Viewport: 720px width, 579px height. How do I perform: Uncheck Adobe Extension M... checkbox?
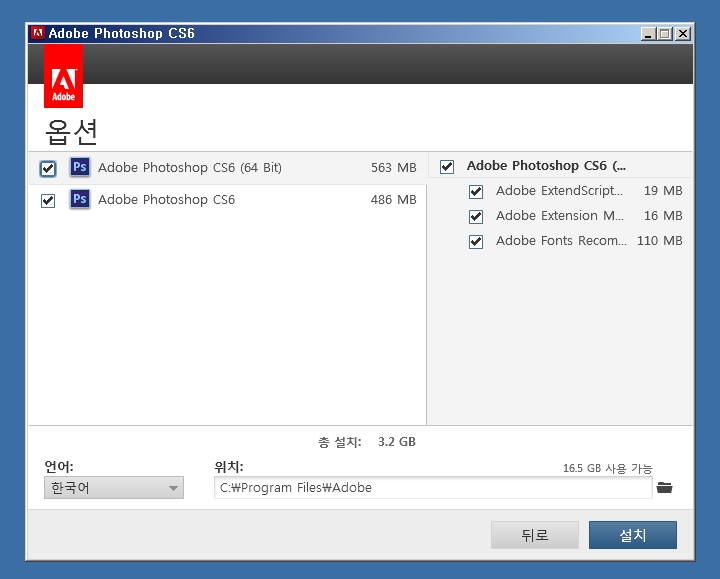pos(476,216)
